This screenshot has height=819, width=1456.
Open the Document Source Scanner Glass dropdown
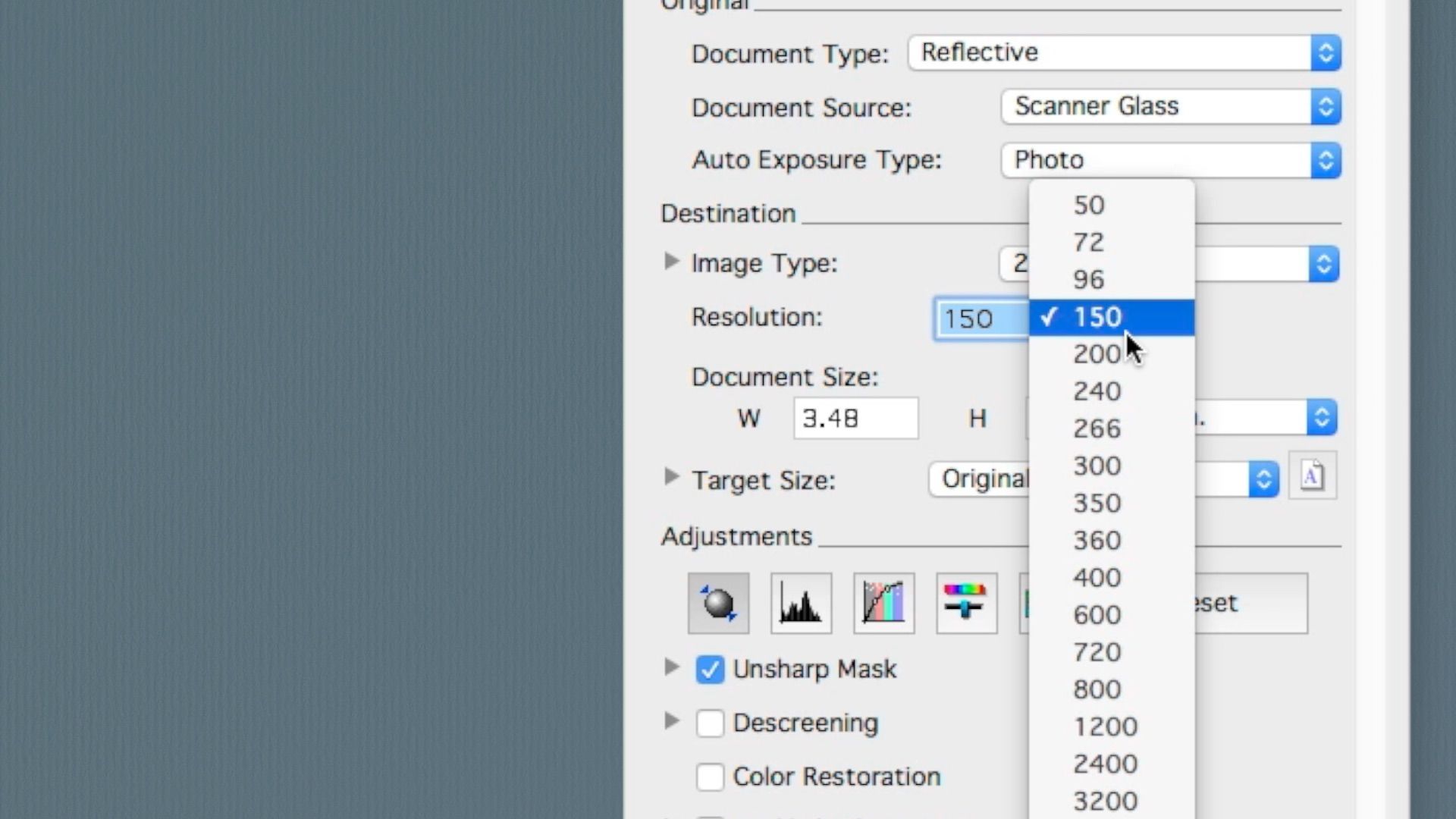coord(1170,107)
